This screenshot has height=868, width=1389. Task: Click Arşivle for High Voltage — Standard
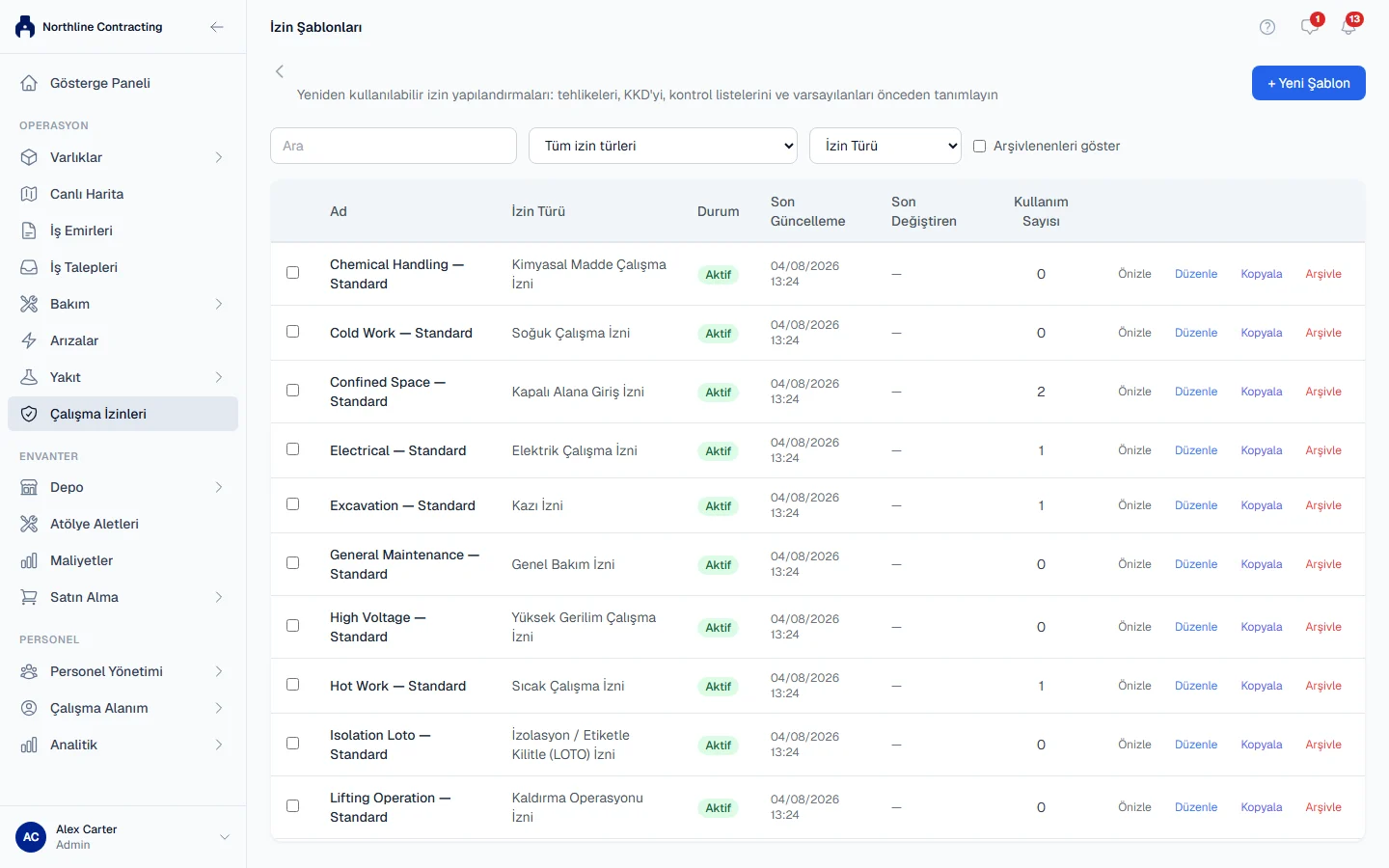click(1323, 627)
